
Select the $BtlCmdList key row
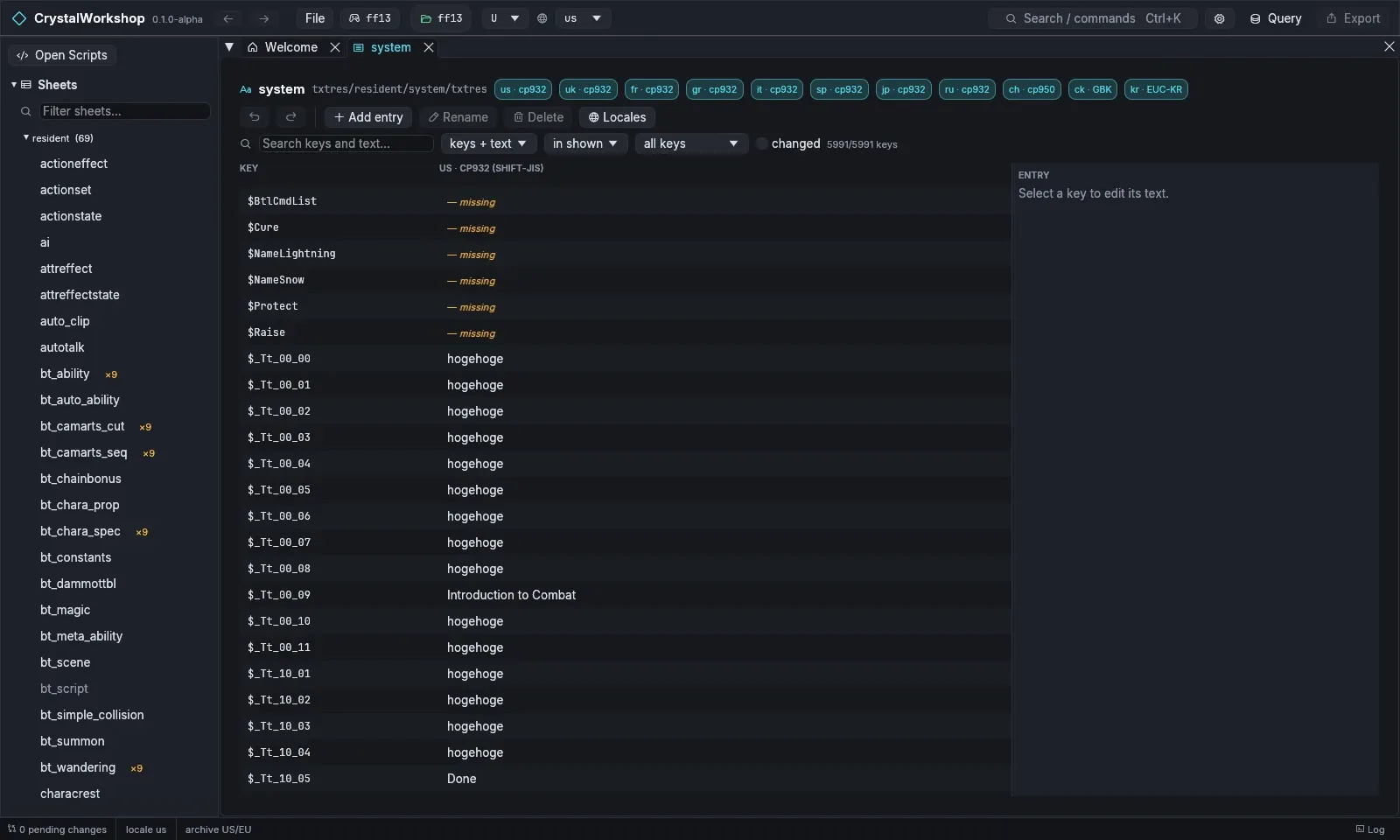(625, 201)
